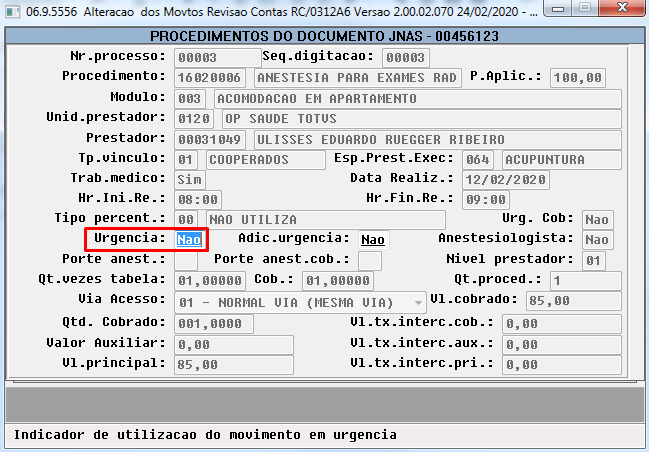The height and width of the screenshot is (452, 649).
Task: Click the Cob. field 01,00000
Action: [338, 281]
